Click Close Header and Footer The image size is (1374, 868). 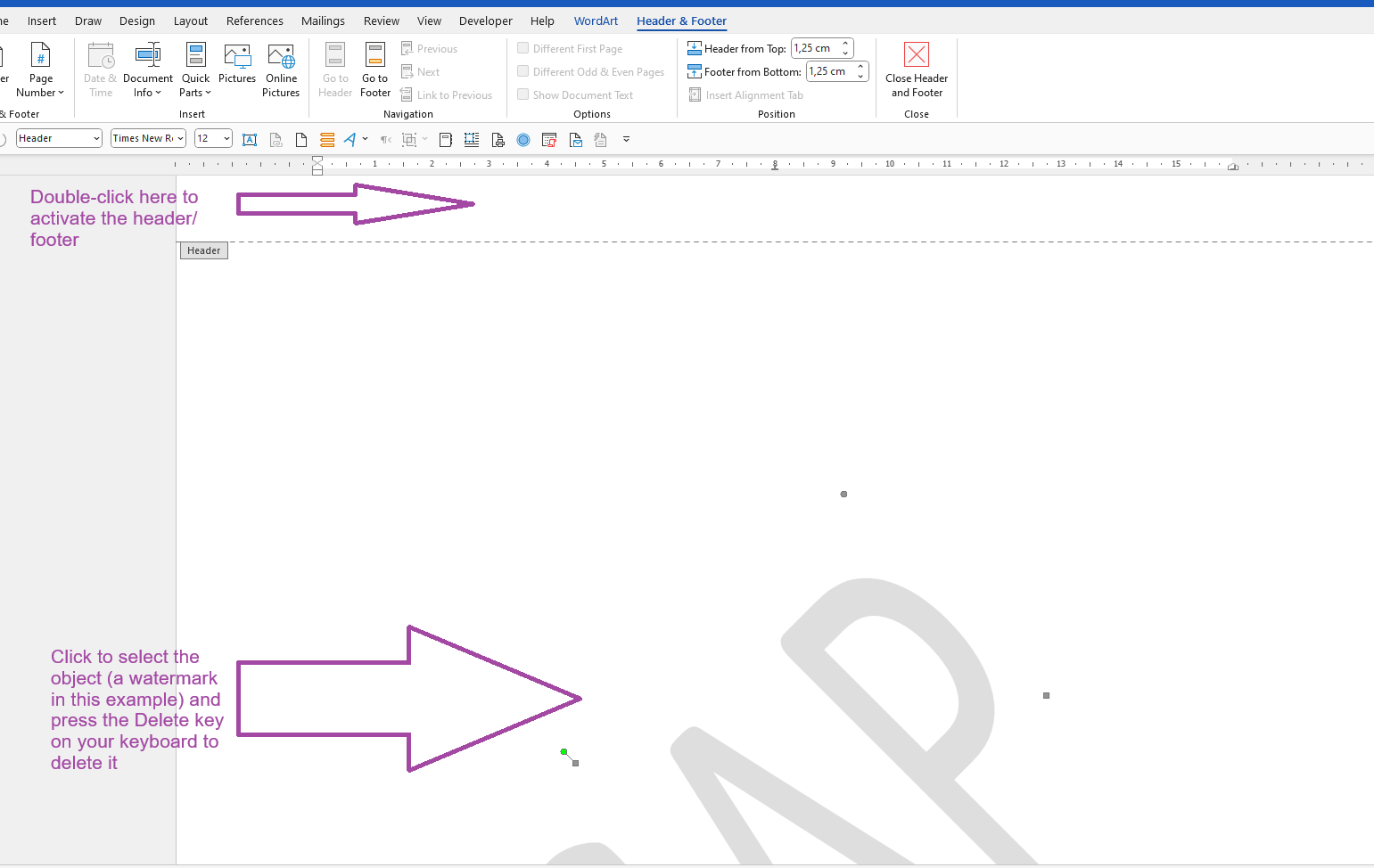click(x=916, y=70)
